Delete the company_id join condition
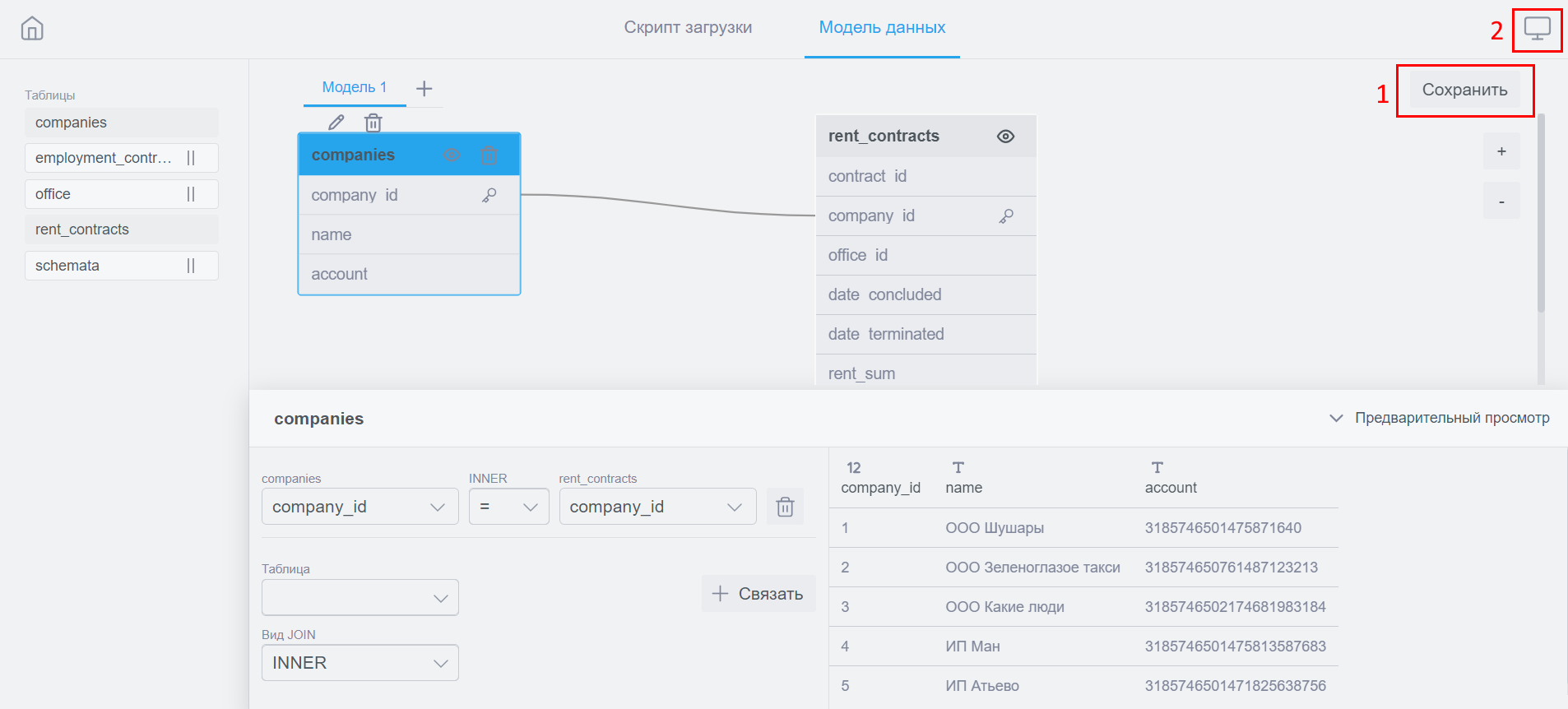The width and height of the screenshot is (1568, 709). pyautogui.click(x=785, y=507)
